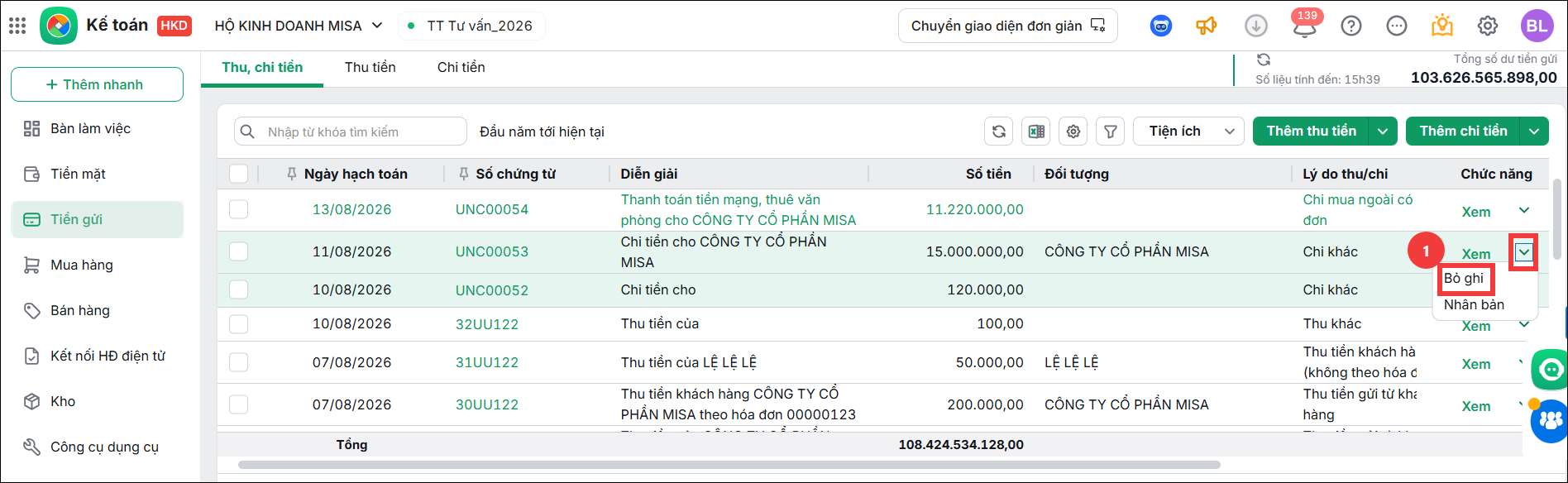1568x483 pixels.
Task: Open the filter funnel icon
Action: 1111,132
